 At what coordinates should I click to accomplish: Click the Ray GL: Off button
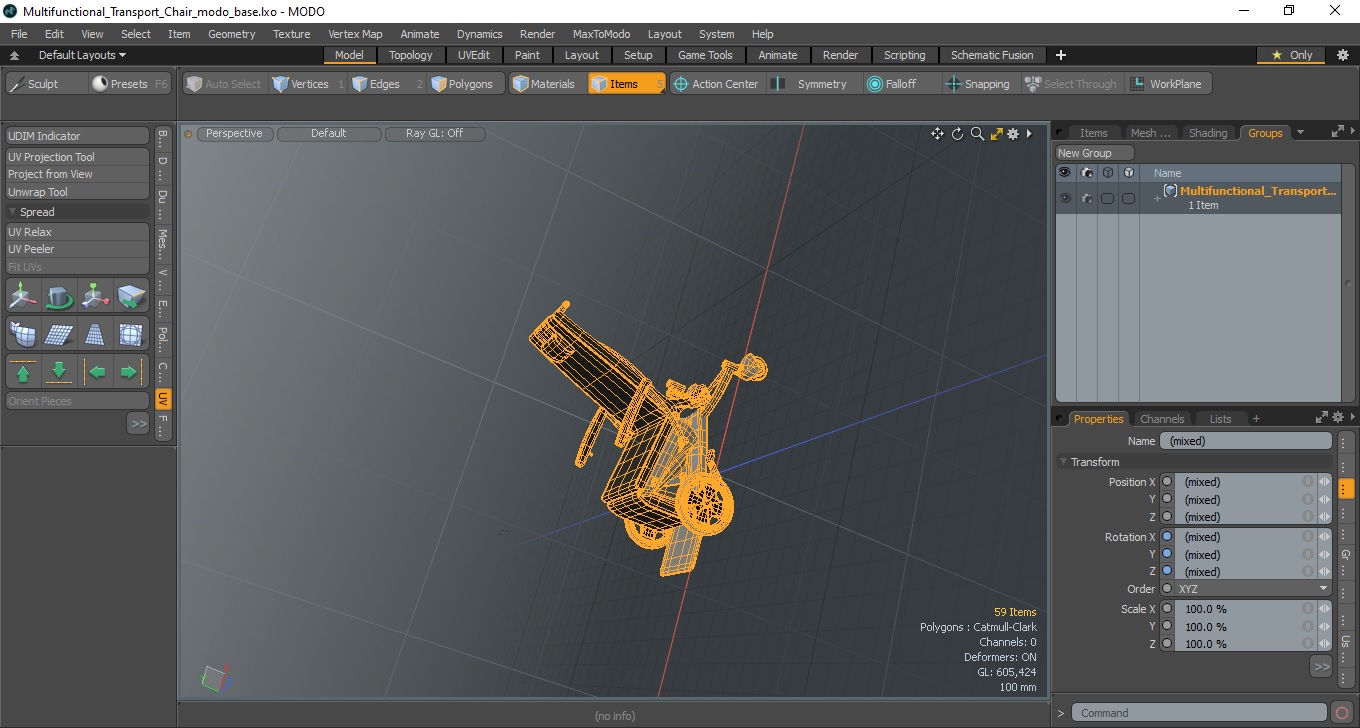(435, 133)
